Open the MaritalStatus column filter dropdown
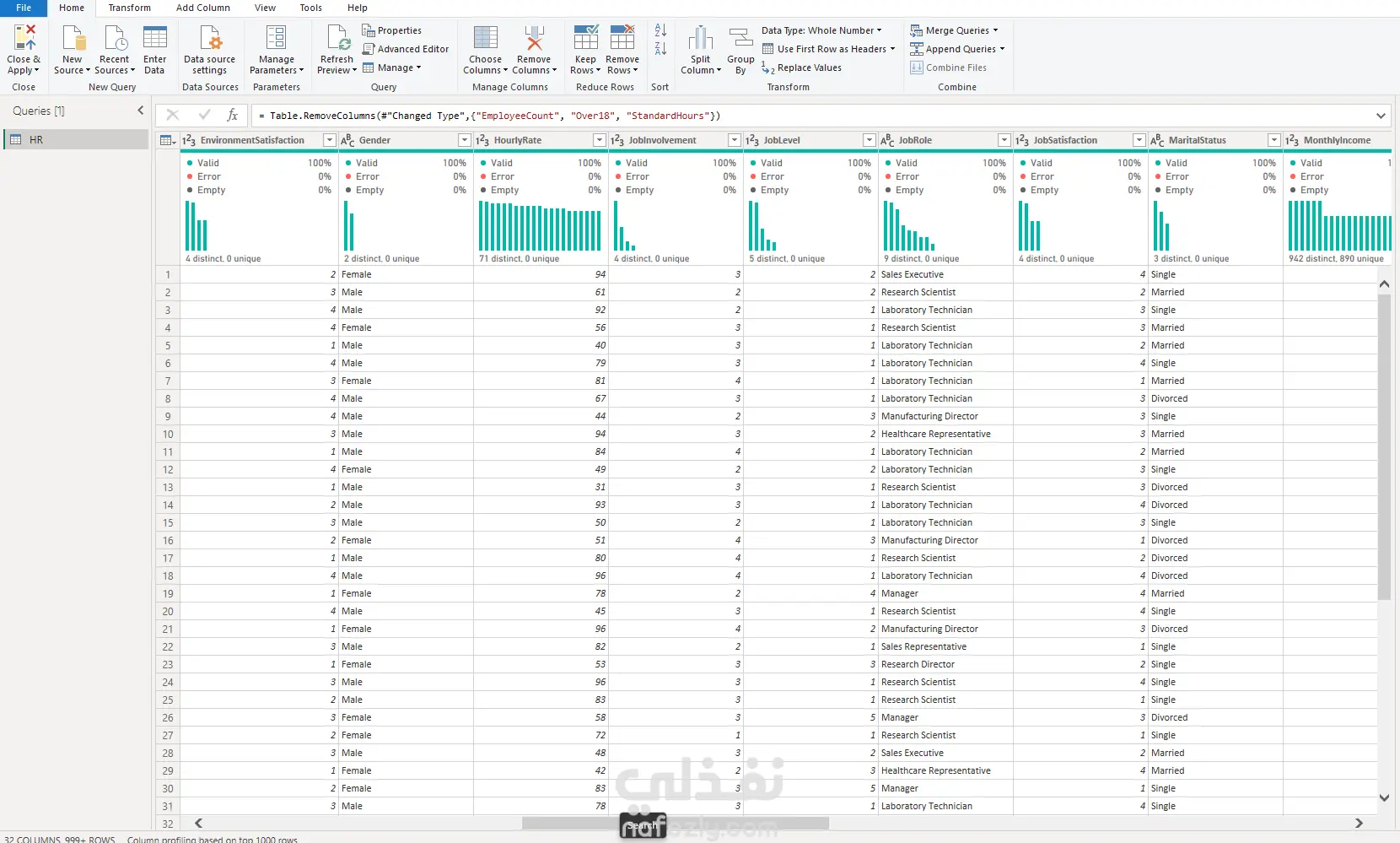 coord(1274,140)
